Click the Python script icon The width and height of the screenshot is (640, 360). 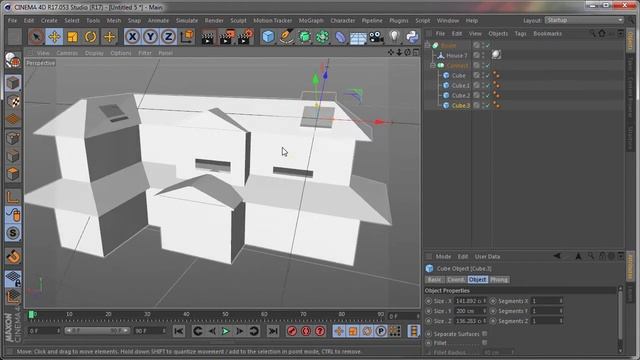[x=412, y=37]
